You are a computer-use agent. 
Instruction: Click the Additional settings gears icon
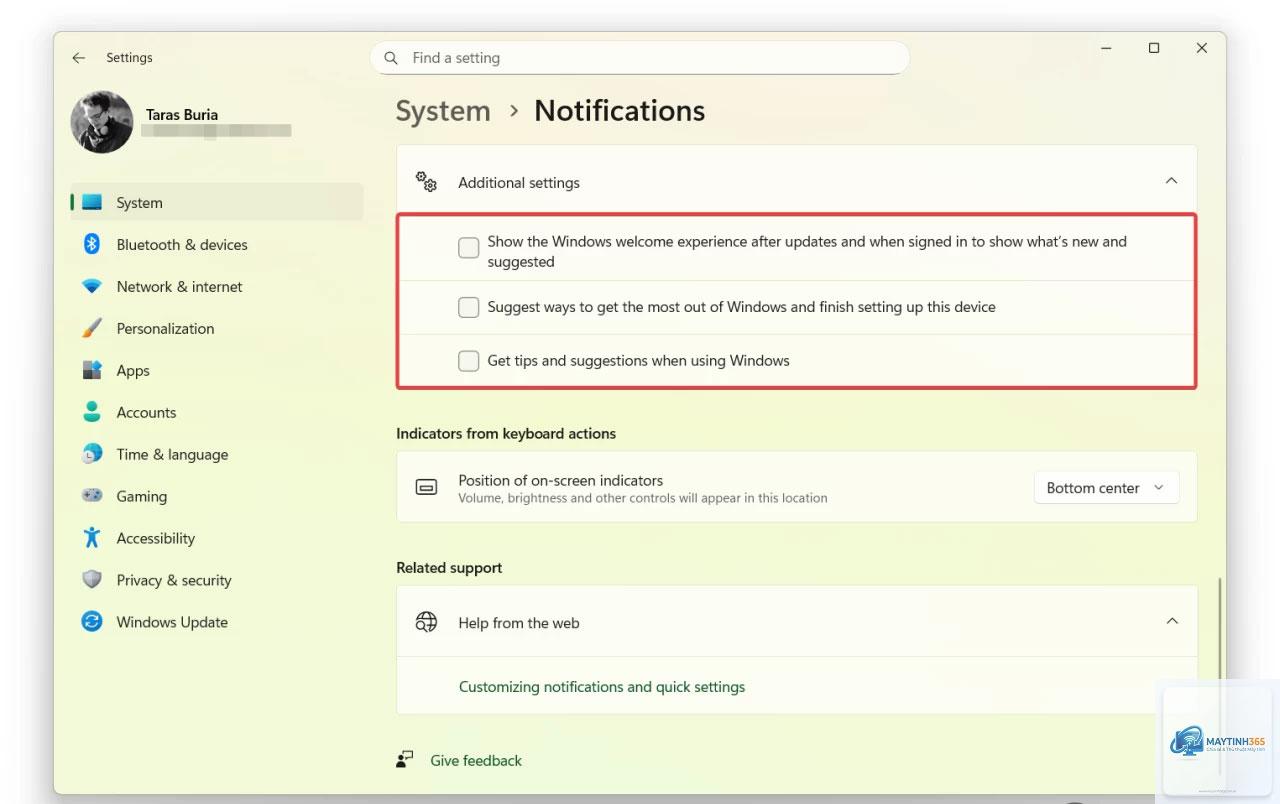pyautogui.click(x=427, y=182)
